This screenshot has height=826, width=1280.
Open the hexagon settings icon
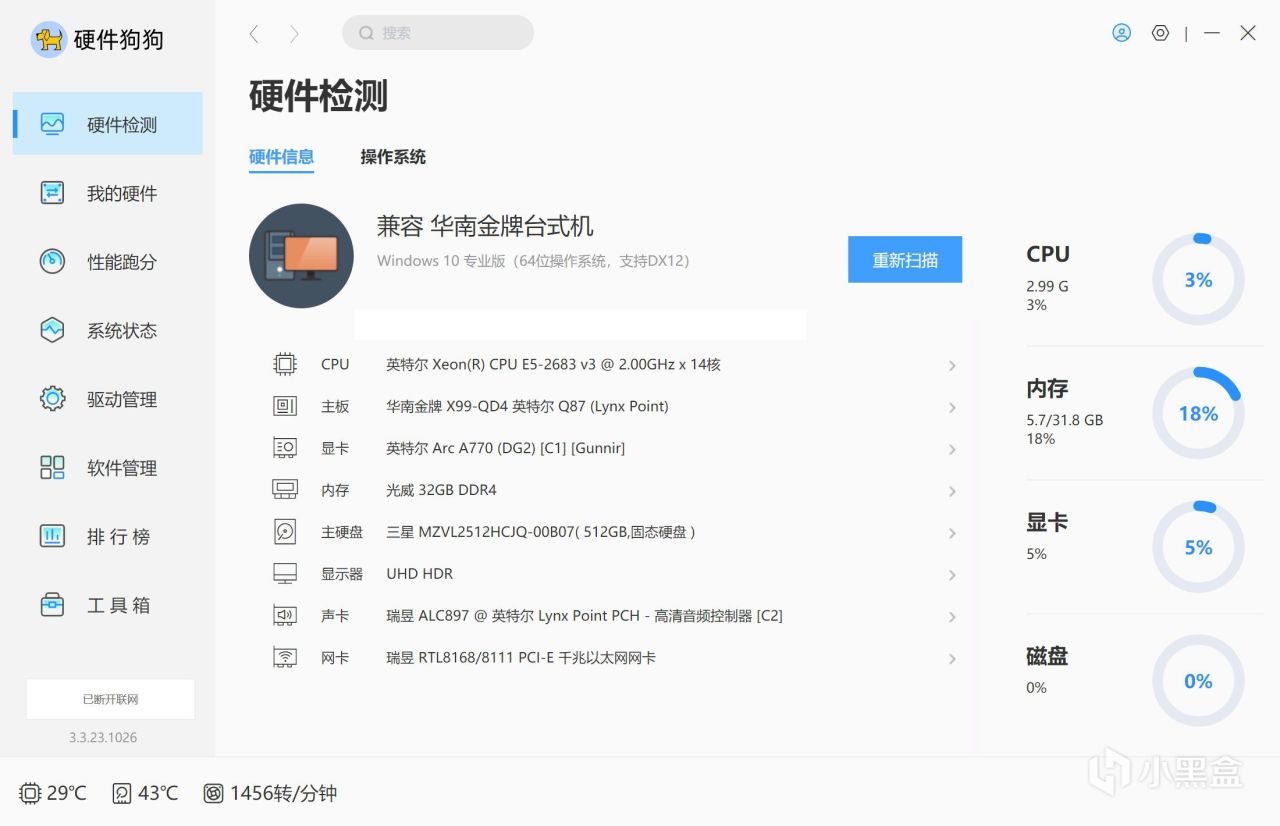click(1160, 33)
